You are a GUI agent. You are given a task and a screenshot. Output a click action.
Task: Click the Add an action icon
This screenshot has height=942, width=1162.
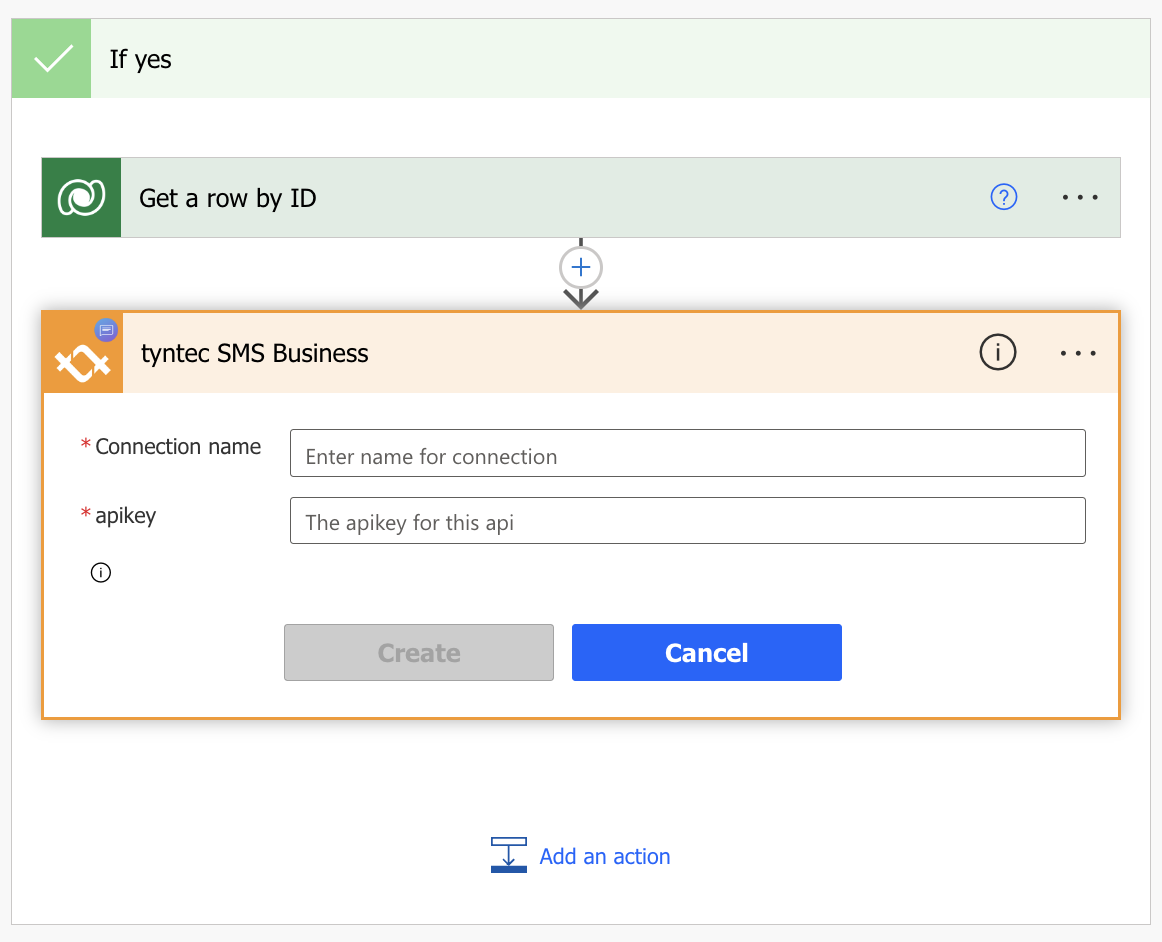click(509, 855)
